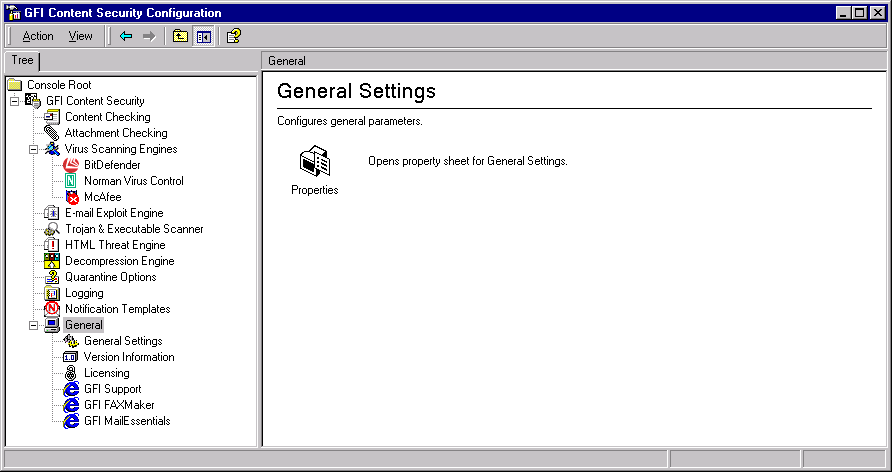Click the Attachment Checking paperclip icon

(x=52, y=133)
